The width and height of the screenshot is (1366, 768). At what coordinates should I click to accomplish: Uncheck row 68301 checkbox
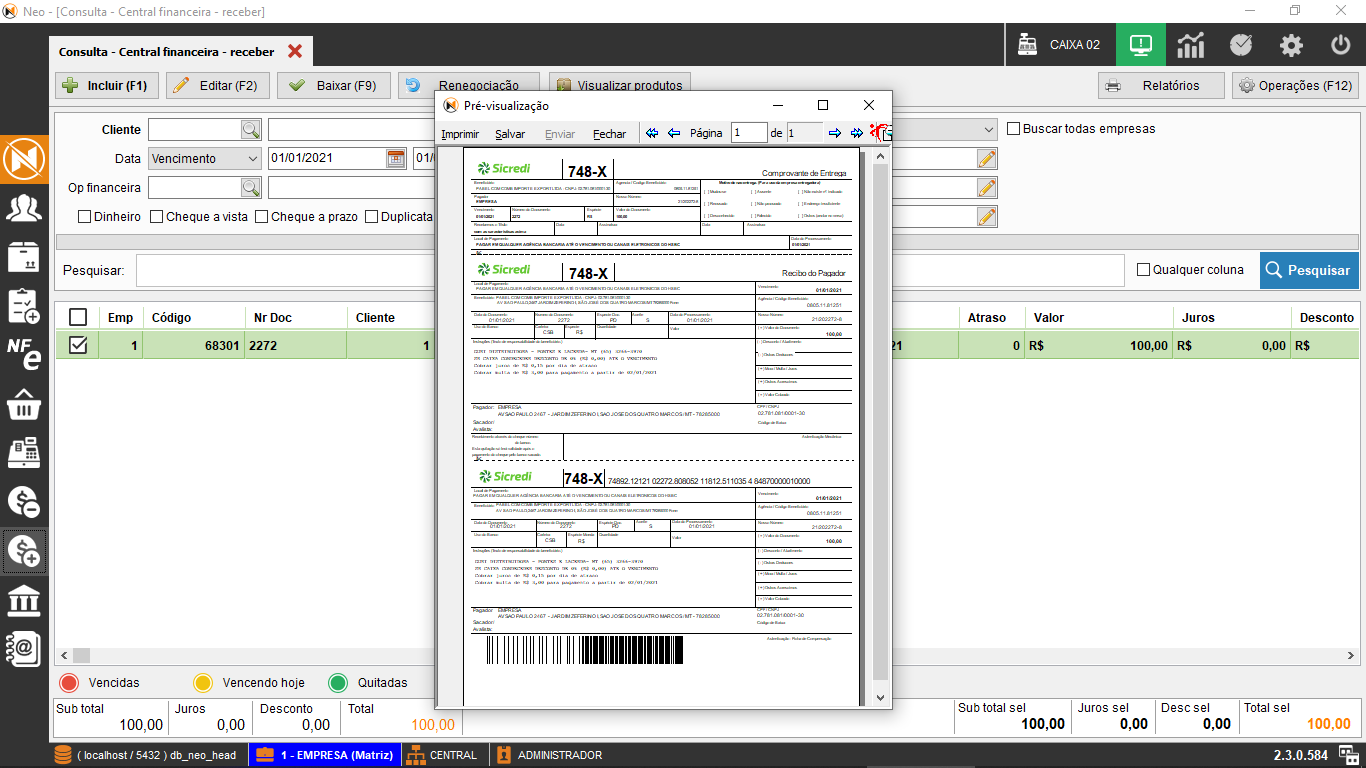(78, 345)
